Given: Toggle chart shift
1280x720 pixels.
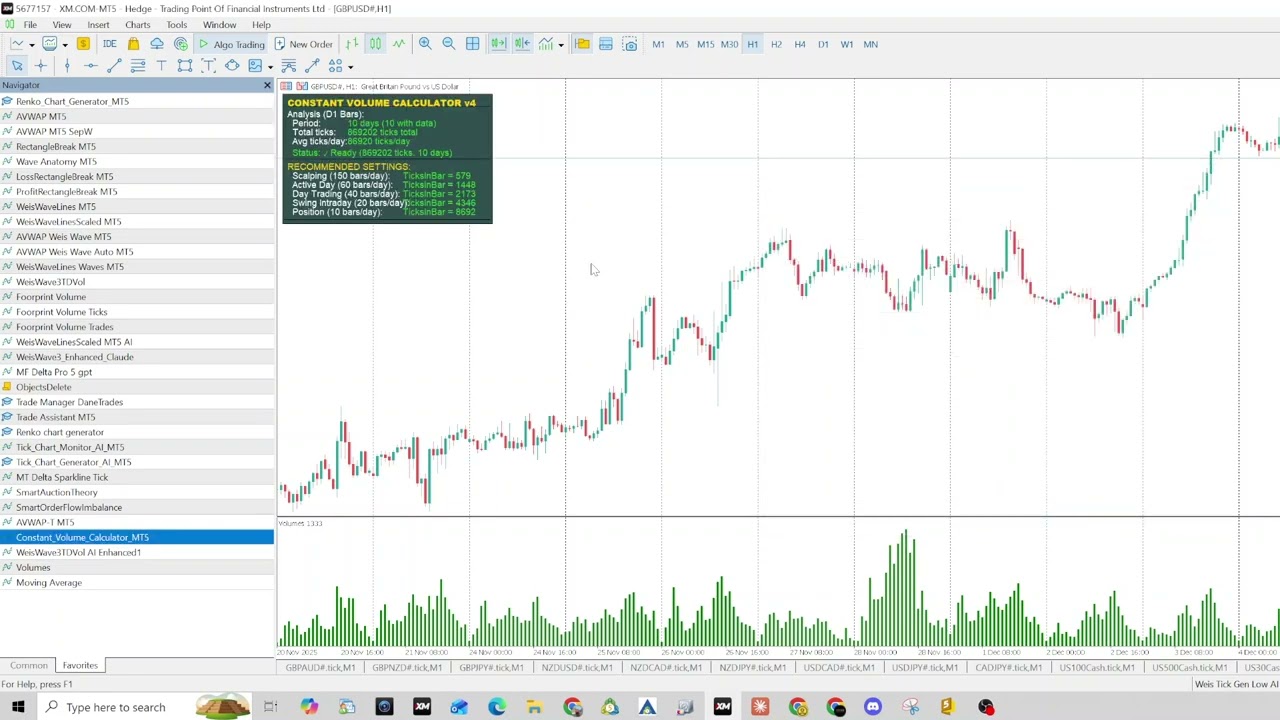Looking at the screenshot, I should (522, 44).
